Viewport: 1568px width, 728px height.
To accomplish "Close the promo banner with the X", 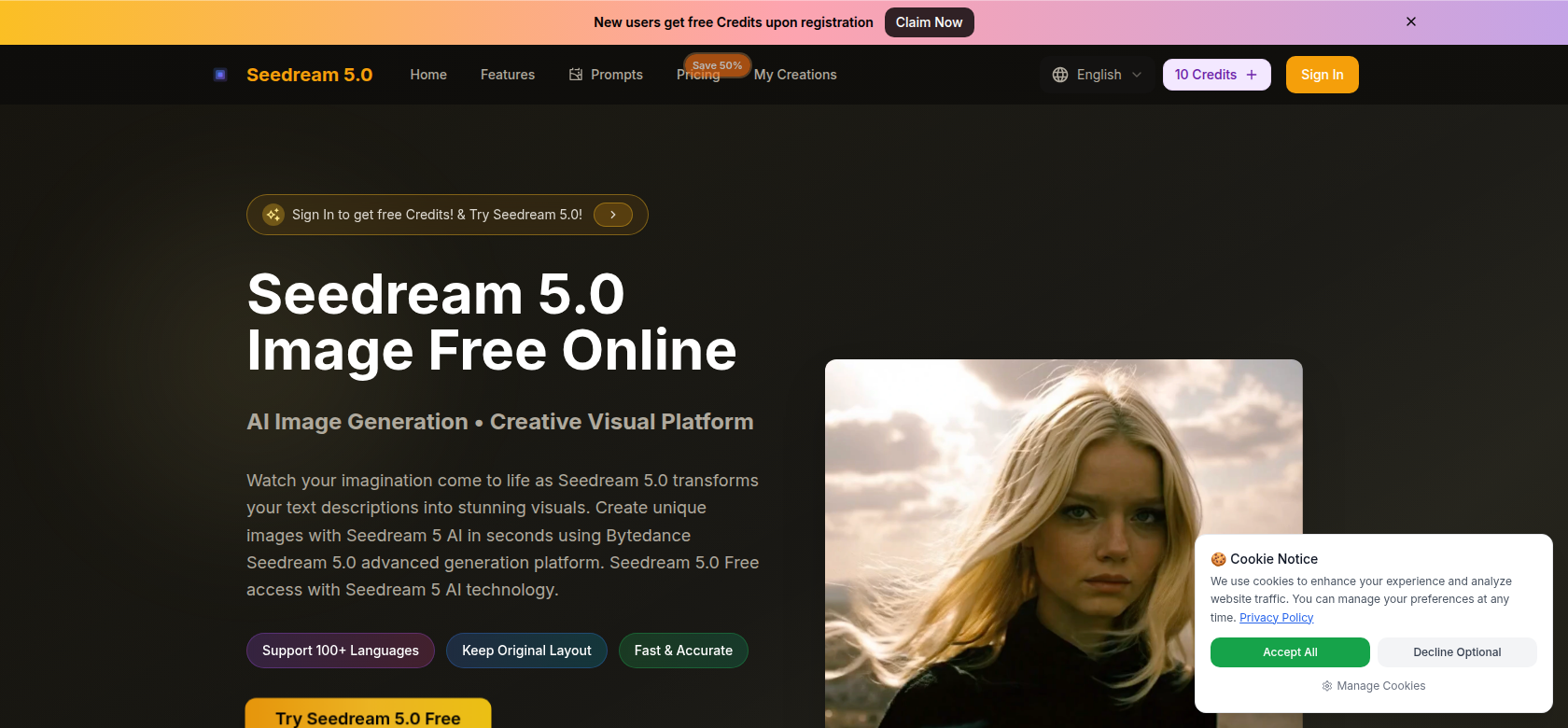I will 1411,21.
